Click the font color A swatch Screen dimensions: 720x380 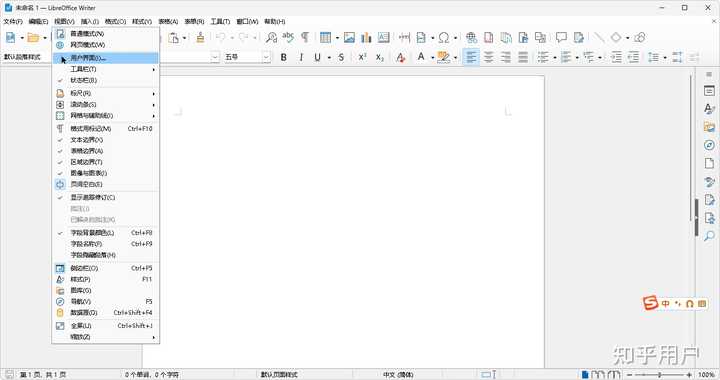(x=421, y=57)
